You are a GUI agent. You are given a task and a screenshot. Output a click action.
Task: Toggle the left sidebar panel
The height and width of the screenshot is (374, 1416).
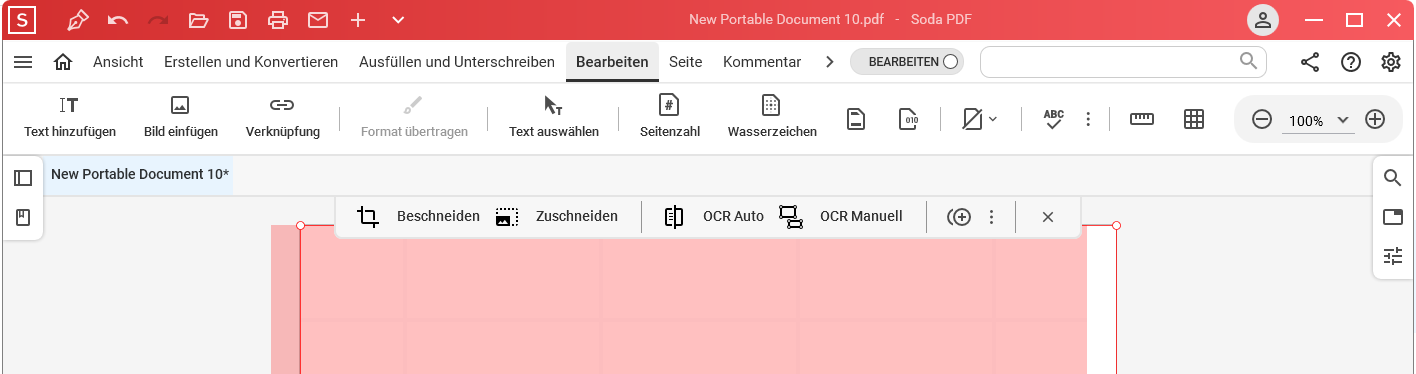(23, 178)
